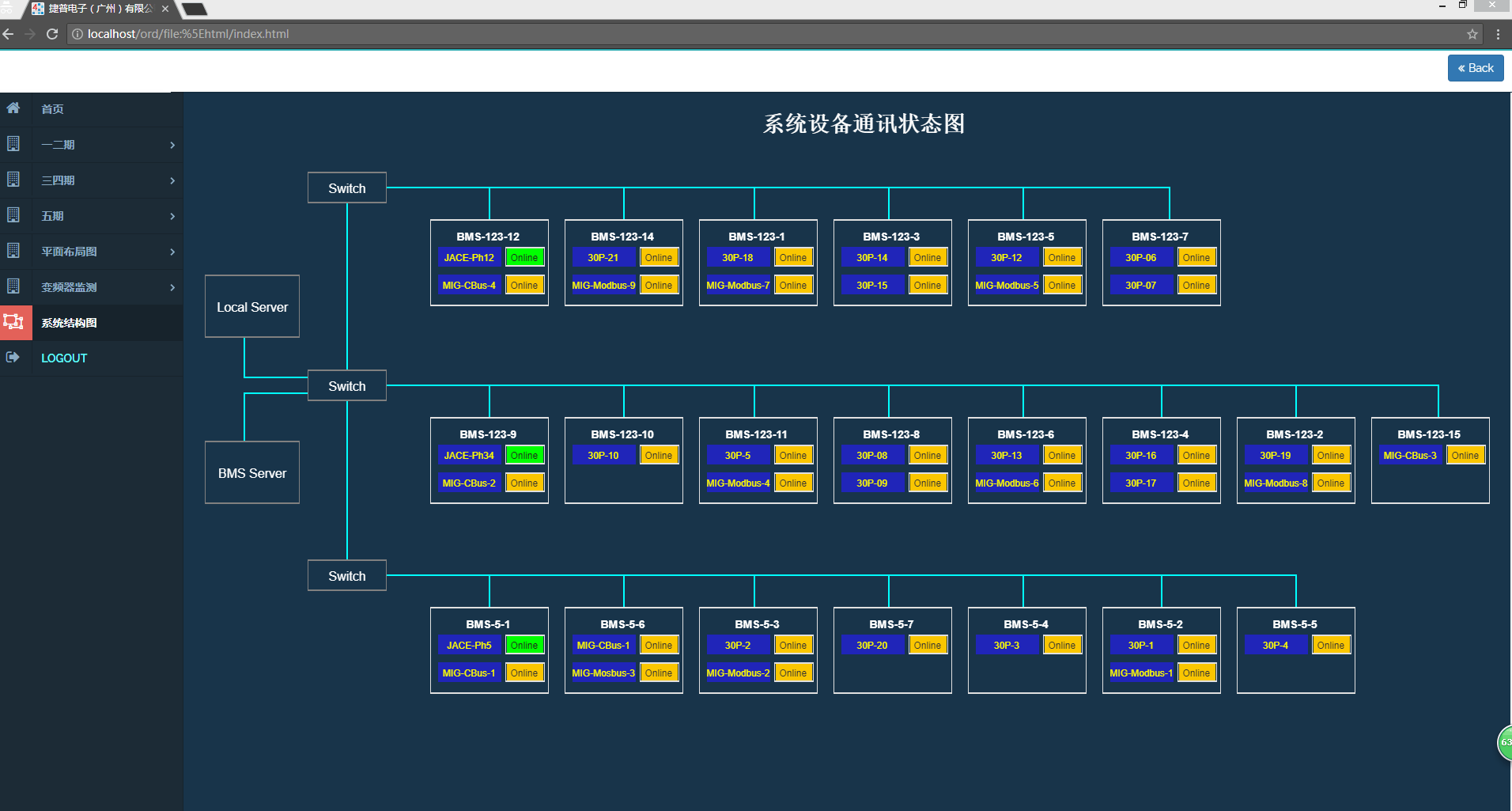The width and height of the screenshot is (1512, 811).
Task: Click the BMS-123-15 panel title
Action: 1429,434
